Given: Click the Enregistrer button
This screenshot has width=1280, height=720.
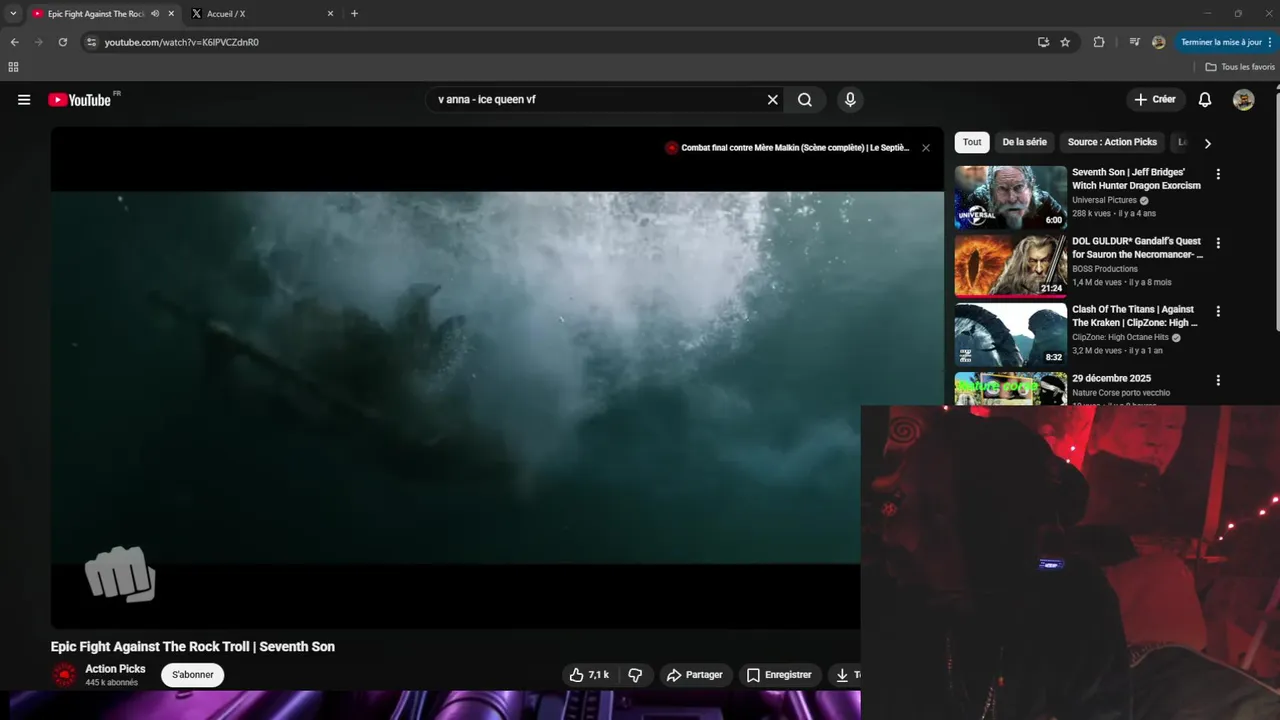Looking at the screenshot, I should click(x=779, y=675).
